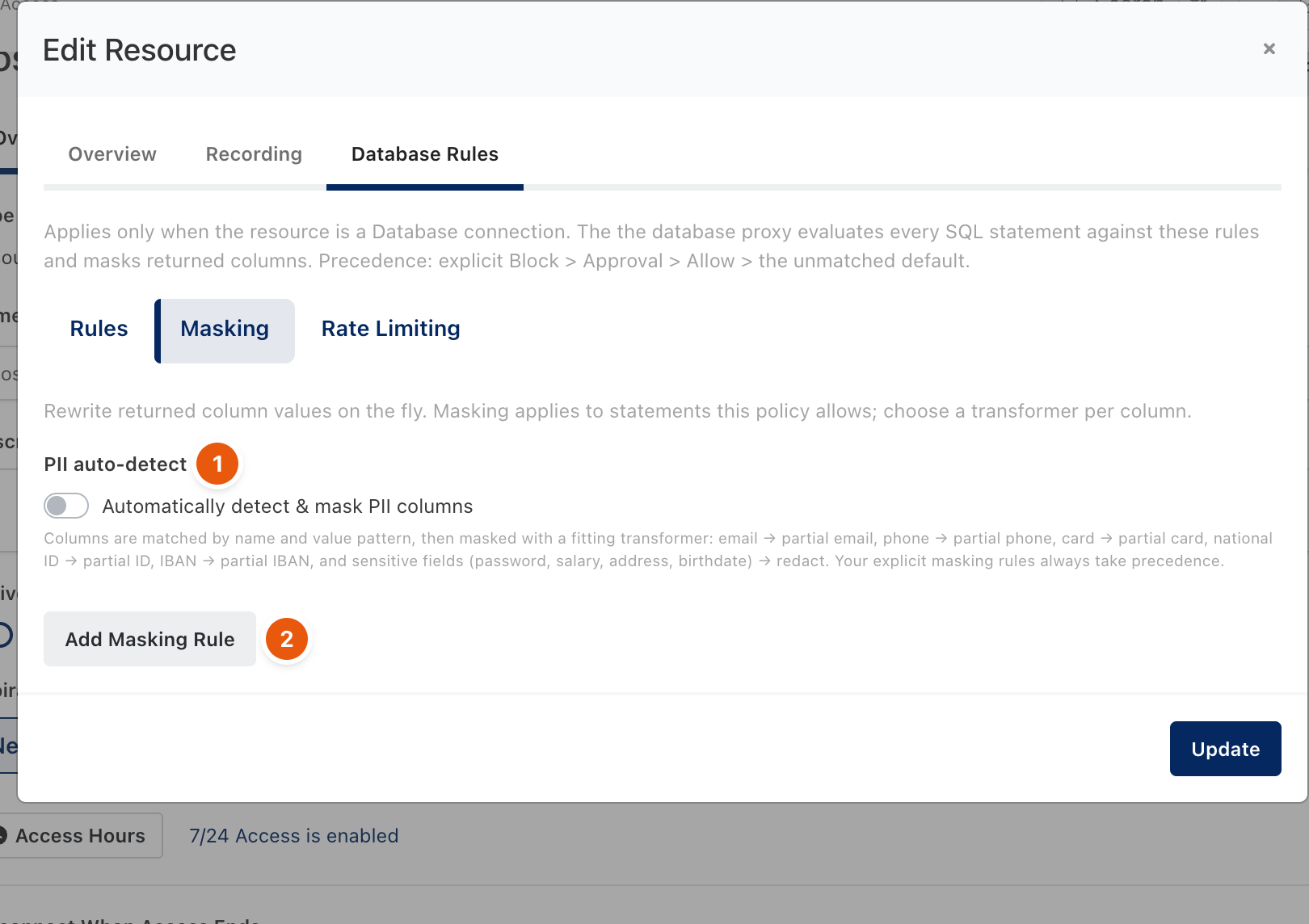Click 'Automatically detect & mask PII columns' label
The height and width of the screenshot is (924, 1309).
coord(287,506)
